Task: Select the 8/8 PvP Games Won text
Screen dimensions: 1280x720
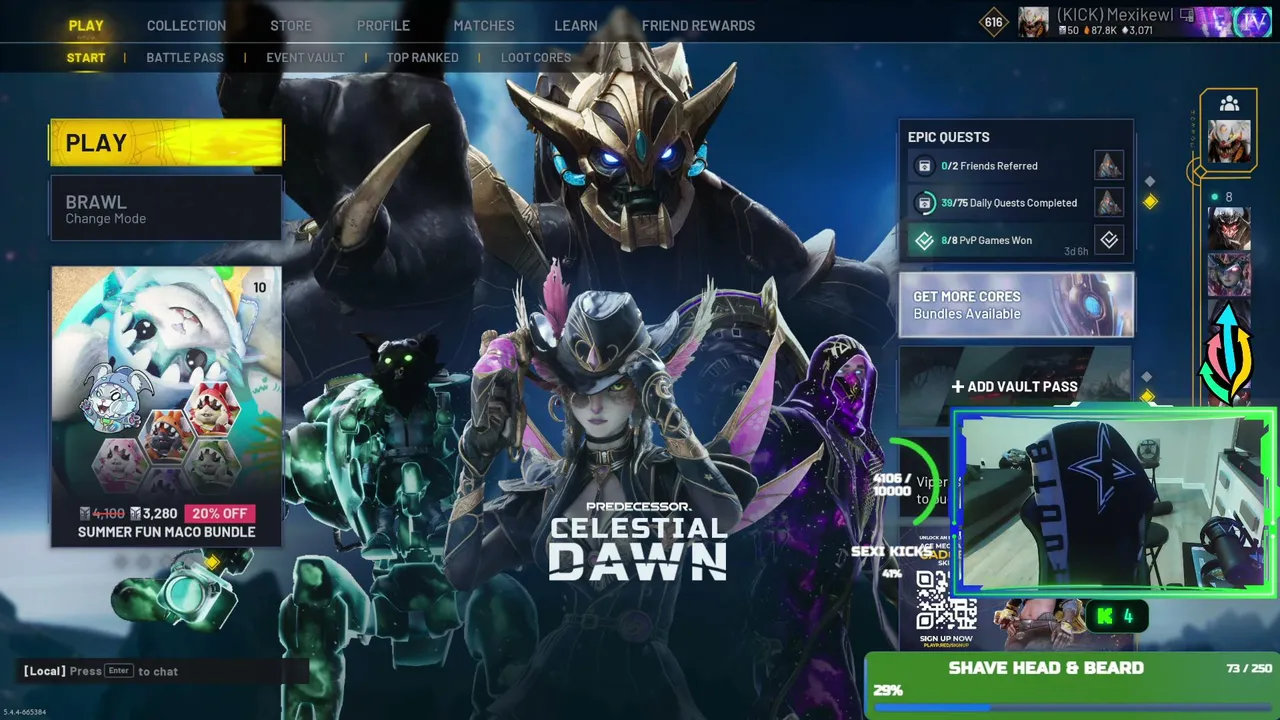Action: [986, 240]
